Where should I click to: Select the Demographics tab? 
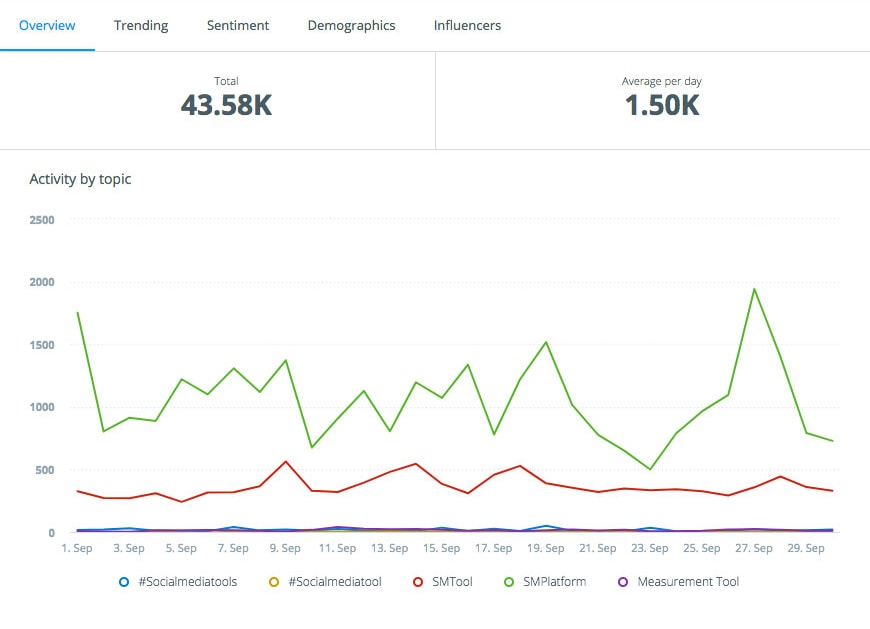tap(351, 25)
